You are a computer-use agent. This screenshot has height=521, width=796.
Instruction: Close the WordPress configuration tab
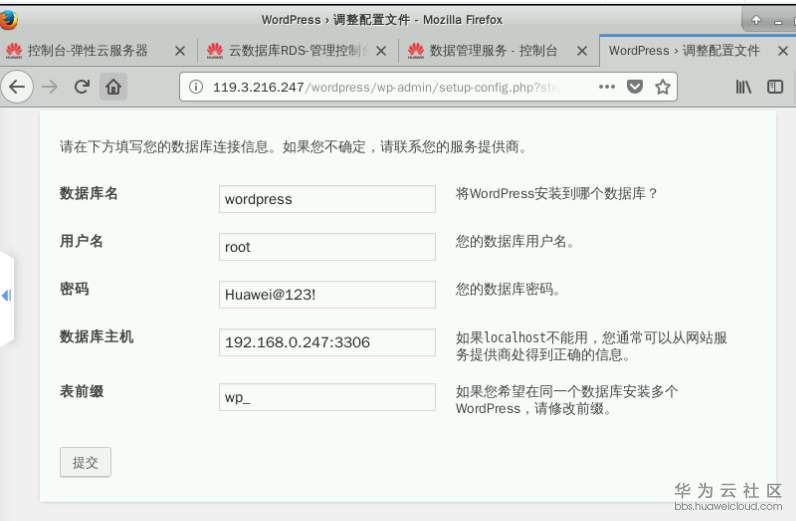point(783,51)
